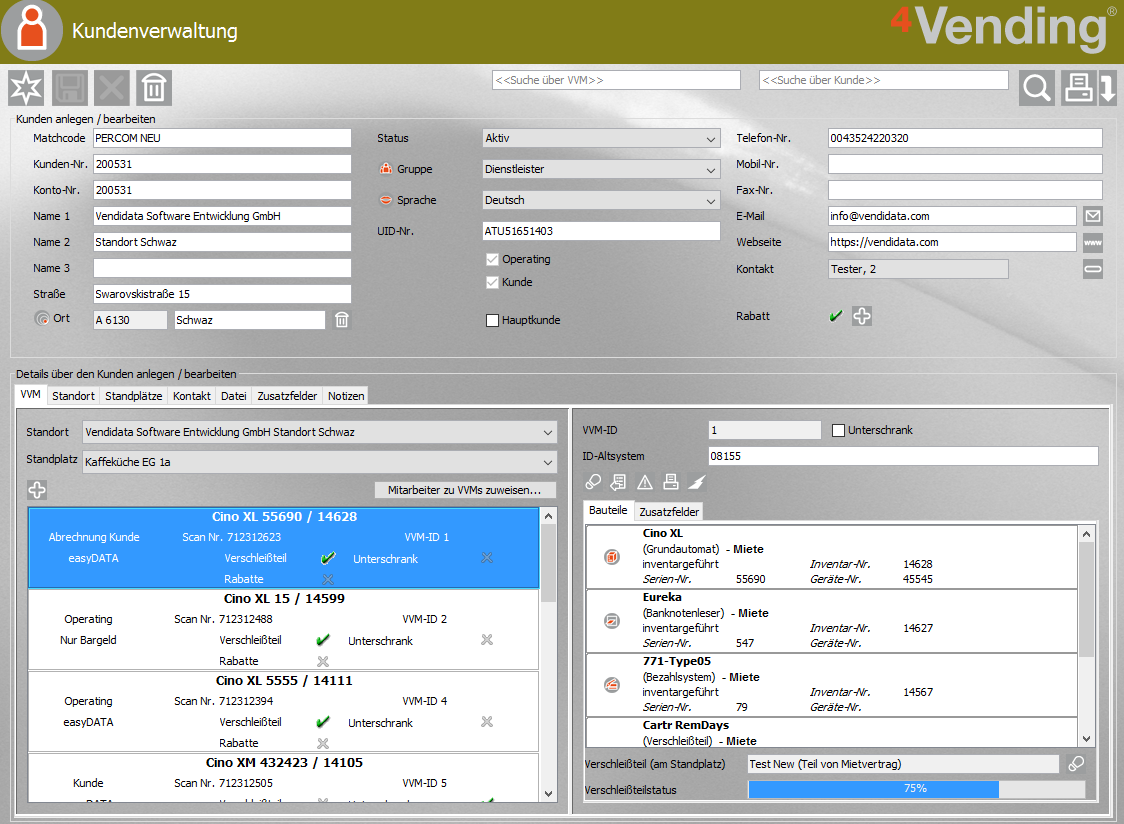Select the Cino XL 15 / 14599 entry
This screenshot has width=1124, height=824.
[x=283, y=630]
